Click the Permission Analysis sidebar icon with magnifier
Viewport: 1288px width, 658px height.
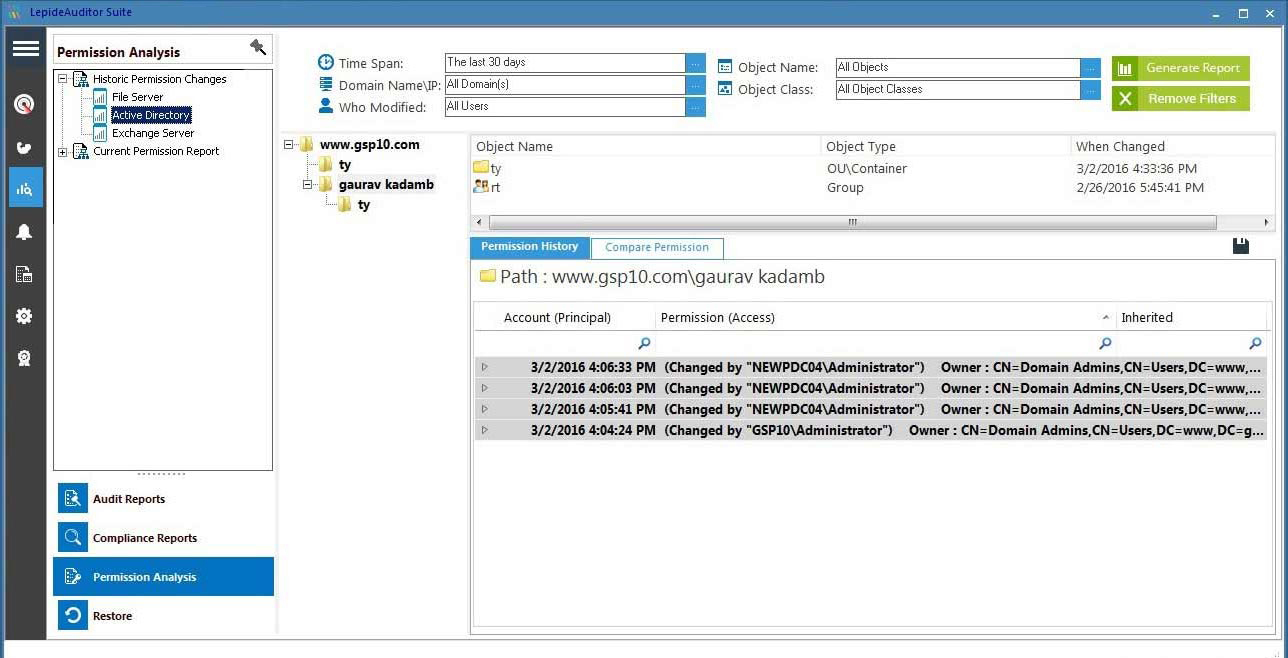[25, 188]
